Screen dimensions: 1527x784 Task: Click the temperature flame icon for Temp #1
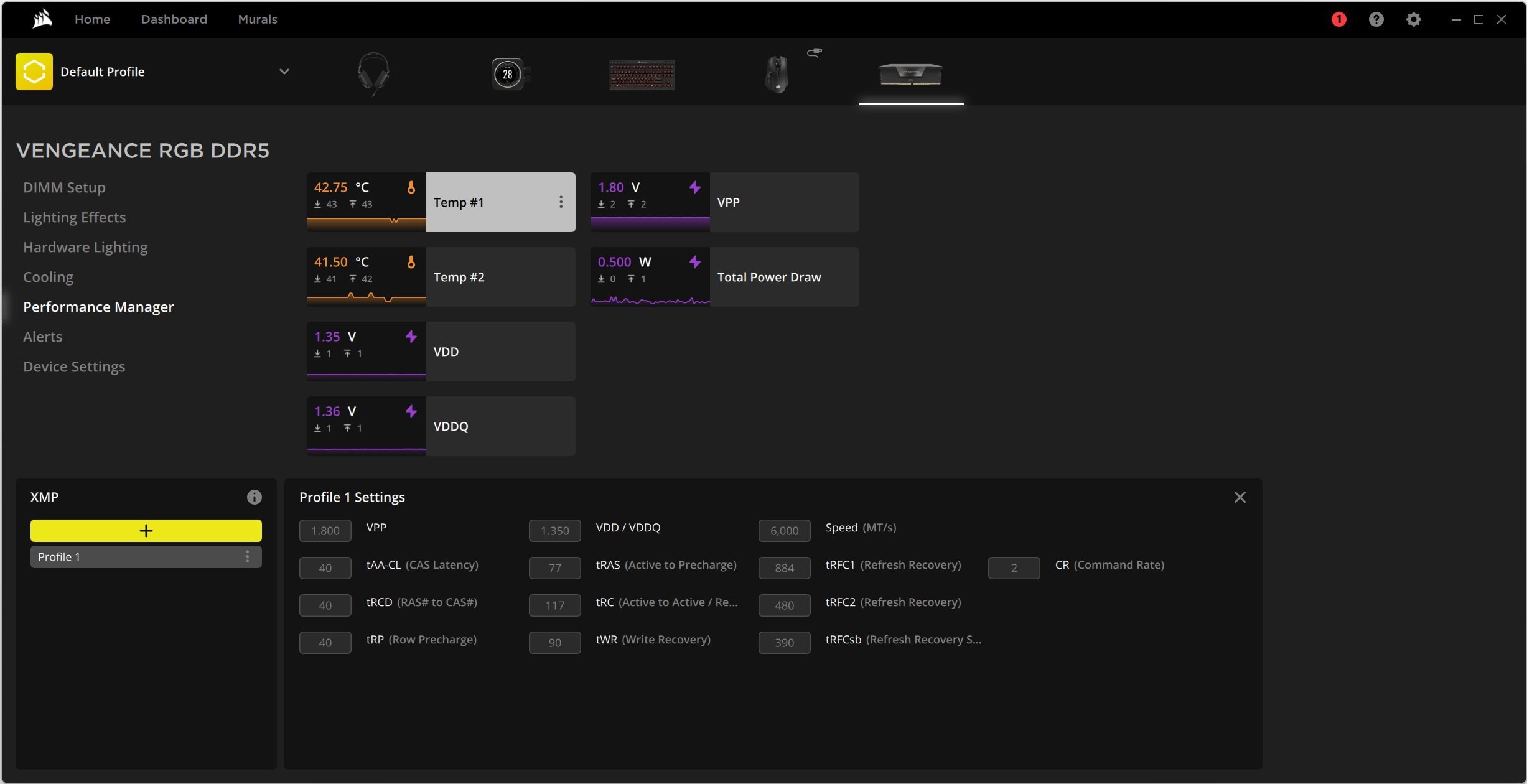pyautogui.click(x=410, y=187)
